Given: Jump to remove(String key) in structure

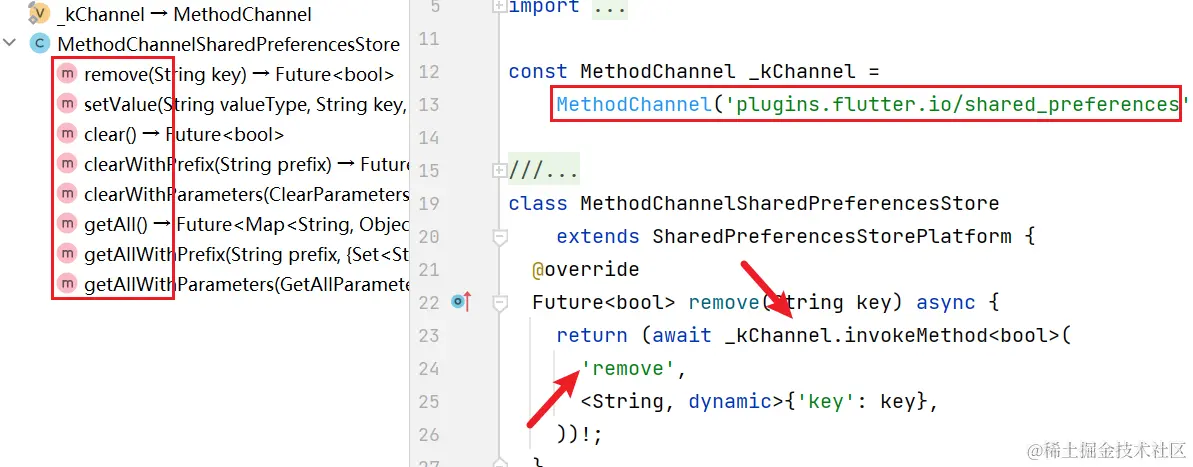Looking at the screenshot, I should click(x=239, y=74).
